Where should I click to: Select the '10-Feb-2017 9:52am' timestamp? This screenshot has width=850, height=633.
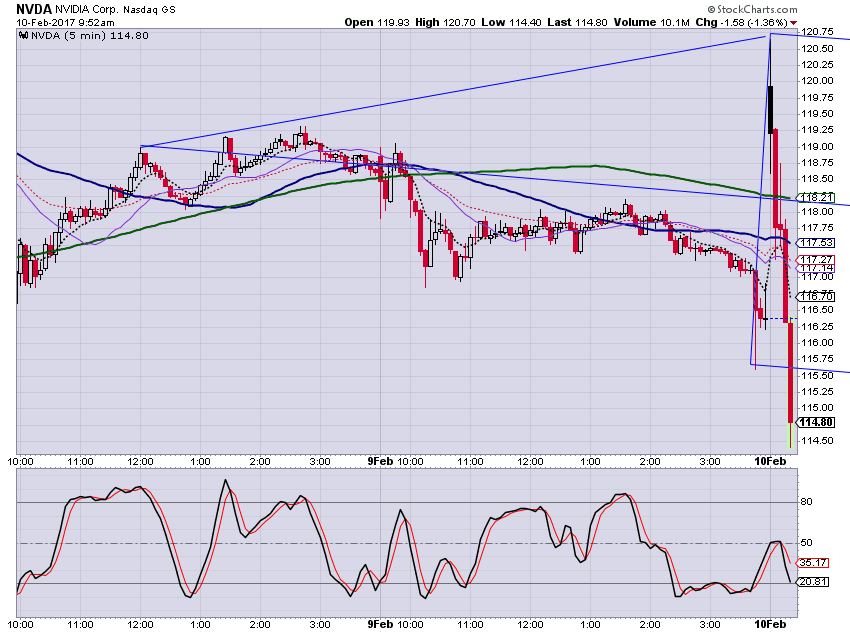coord(66,23)
